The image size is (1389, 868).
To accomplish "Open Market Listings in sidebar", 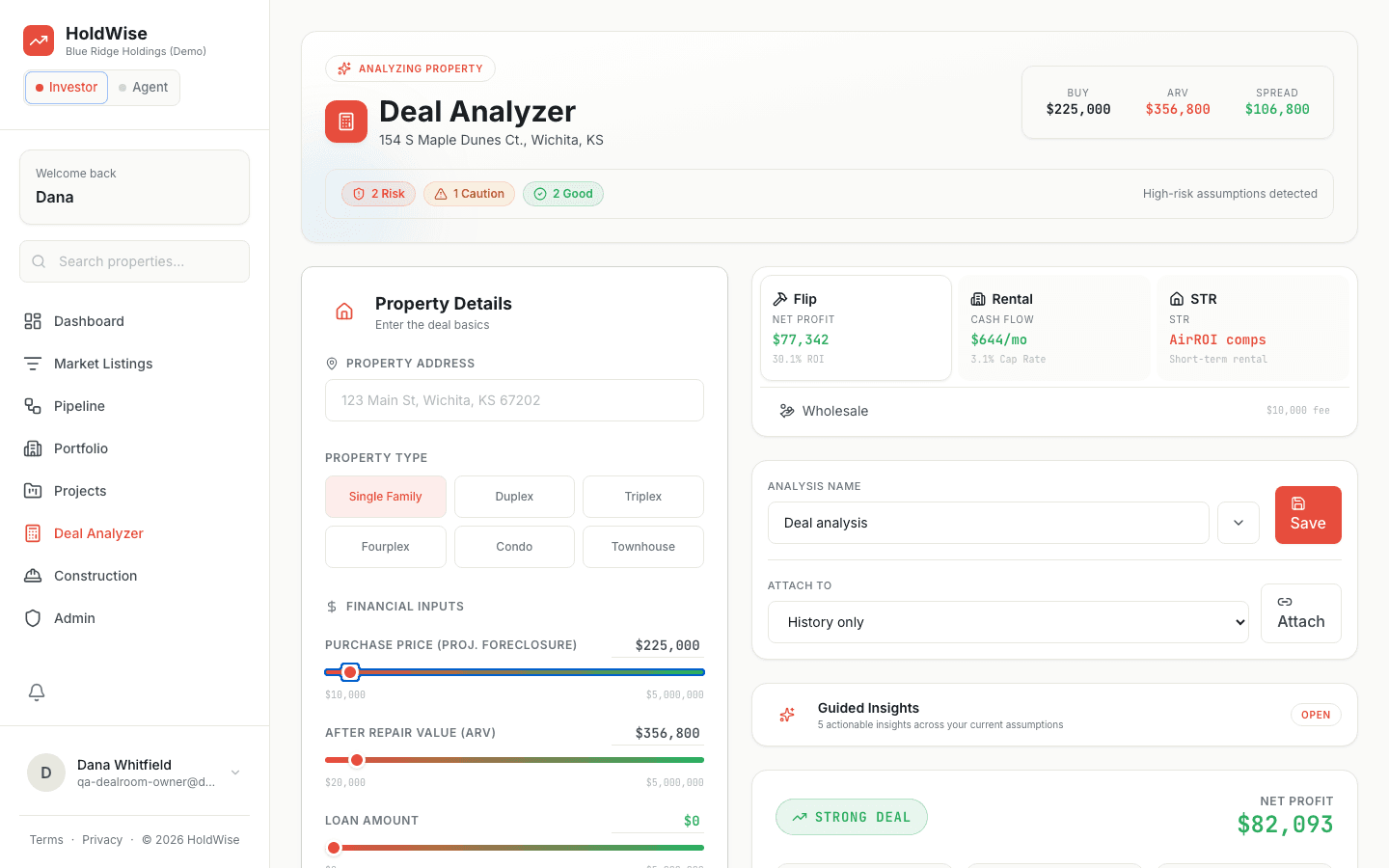I will (134, 364).
